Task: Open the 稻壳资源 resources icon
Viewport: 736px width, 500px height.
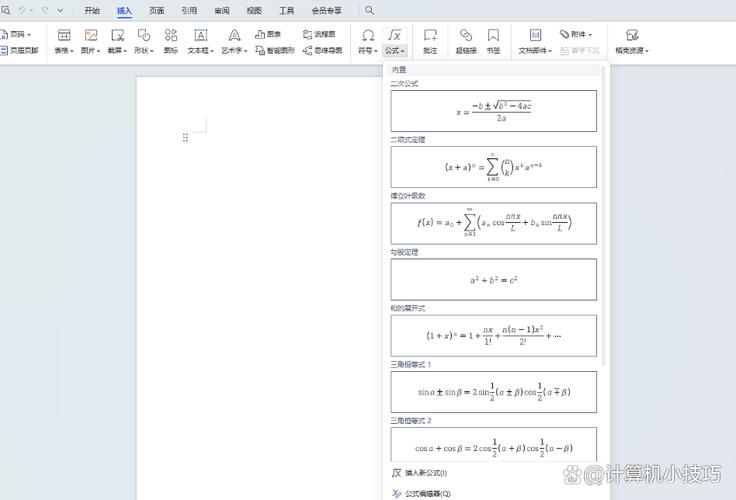Action: [632, 35]
